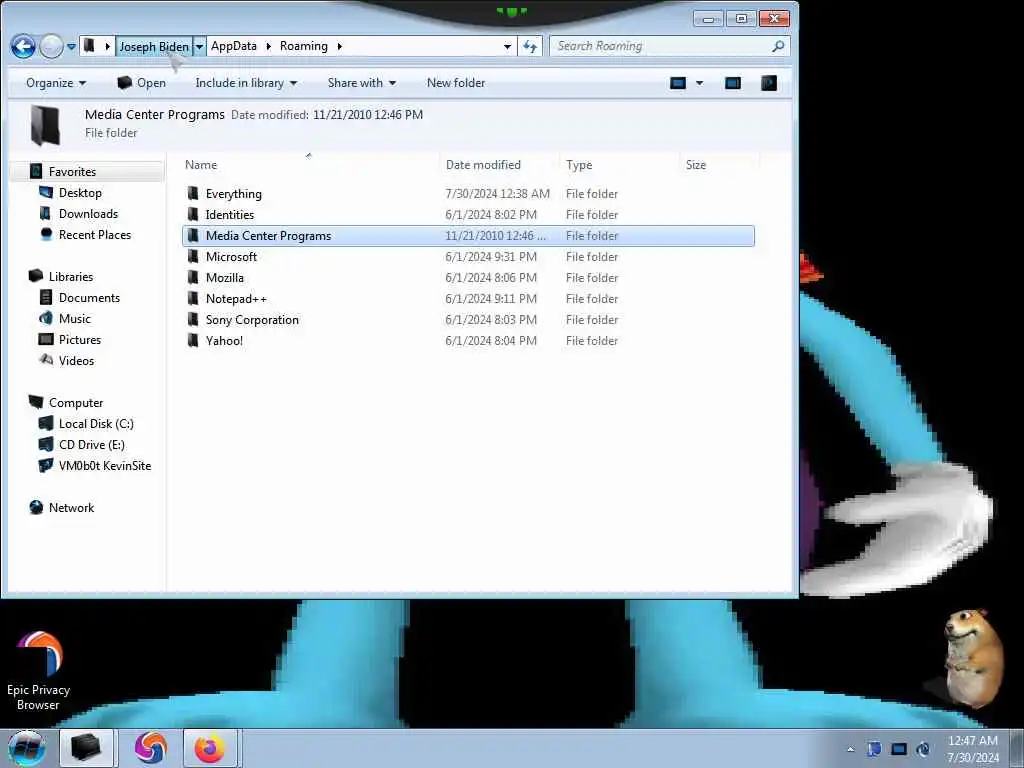Expand the arrow after AppData breadcrumb

click(x=268, y=46)
